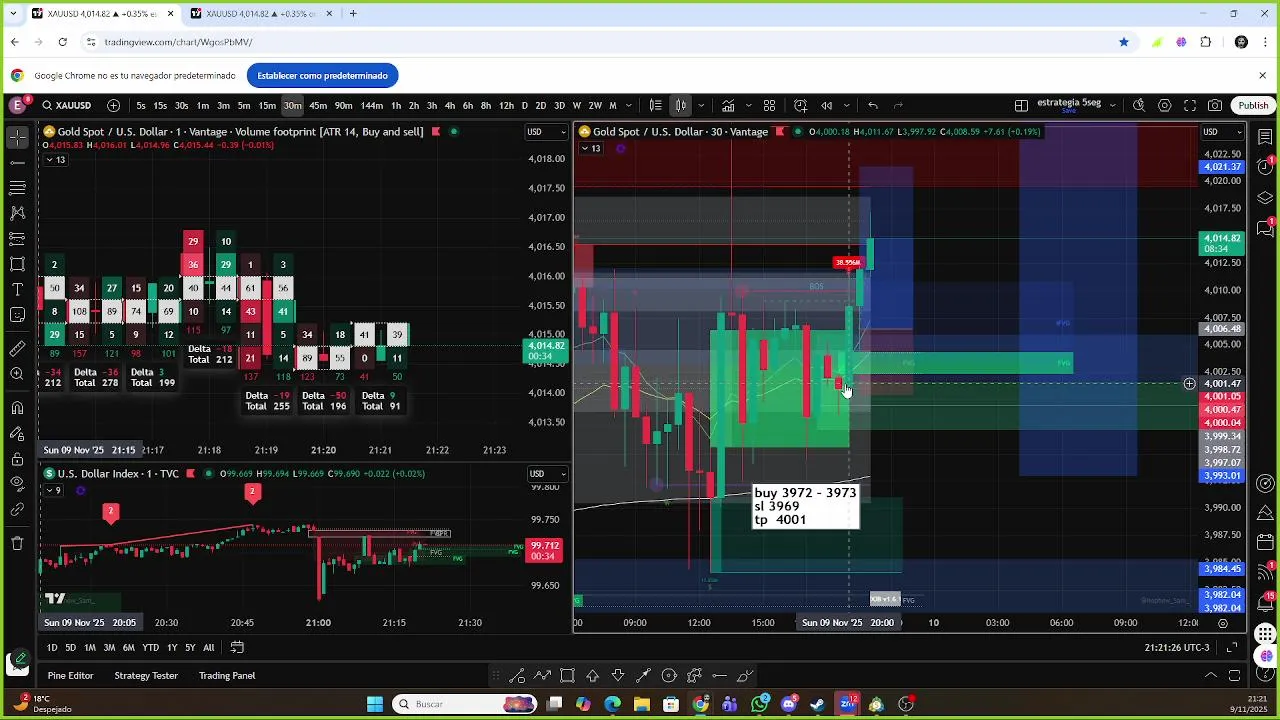Open the quick search icon
This screenshot has width=1280, height=720.
[x=1139, y=105]
